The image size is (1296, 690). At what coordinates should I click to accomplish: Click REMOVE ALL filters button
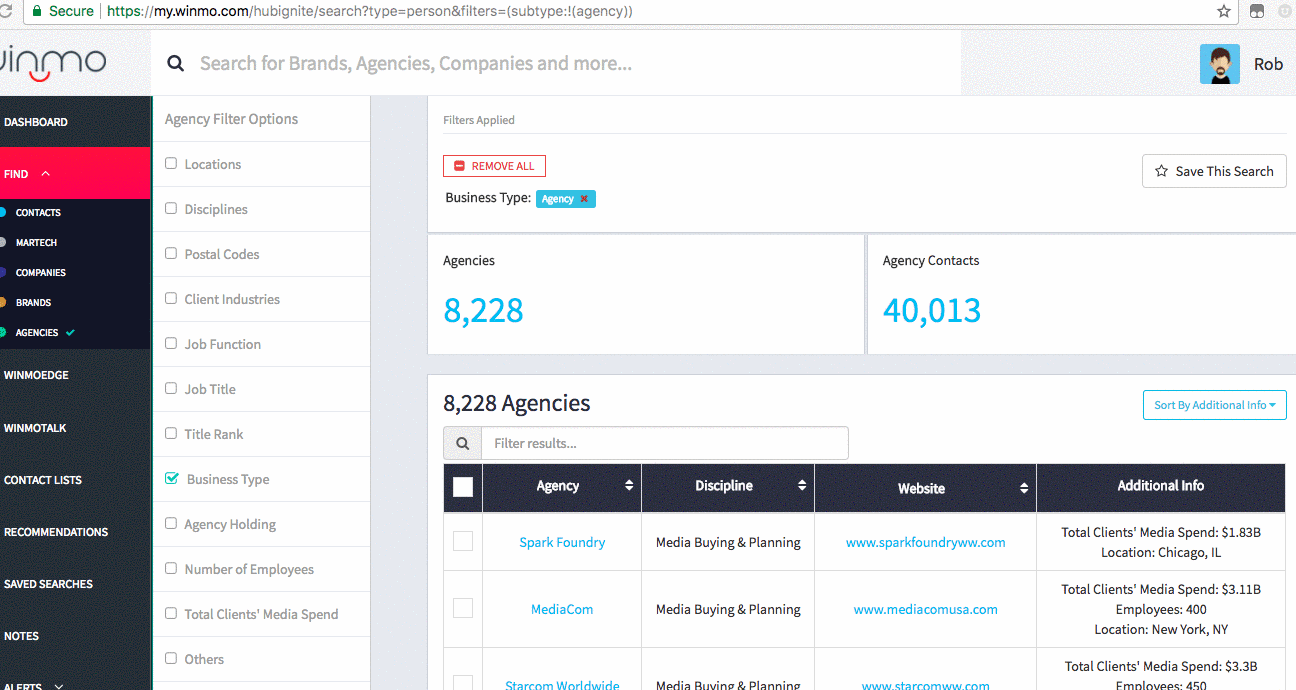point(494,166)
